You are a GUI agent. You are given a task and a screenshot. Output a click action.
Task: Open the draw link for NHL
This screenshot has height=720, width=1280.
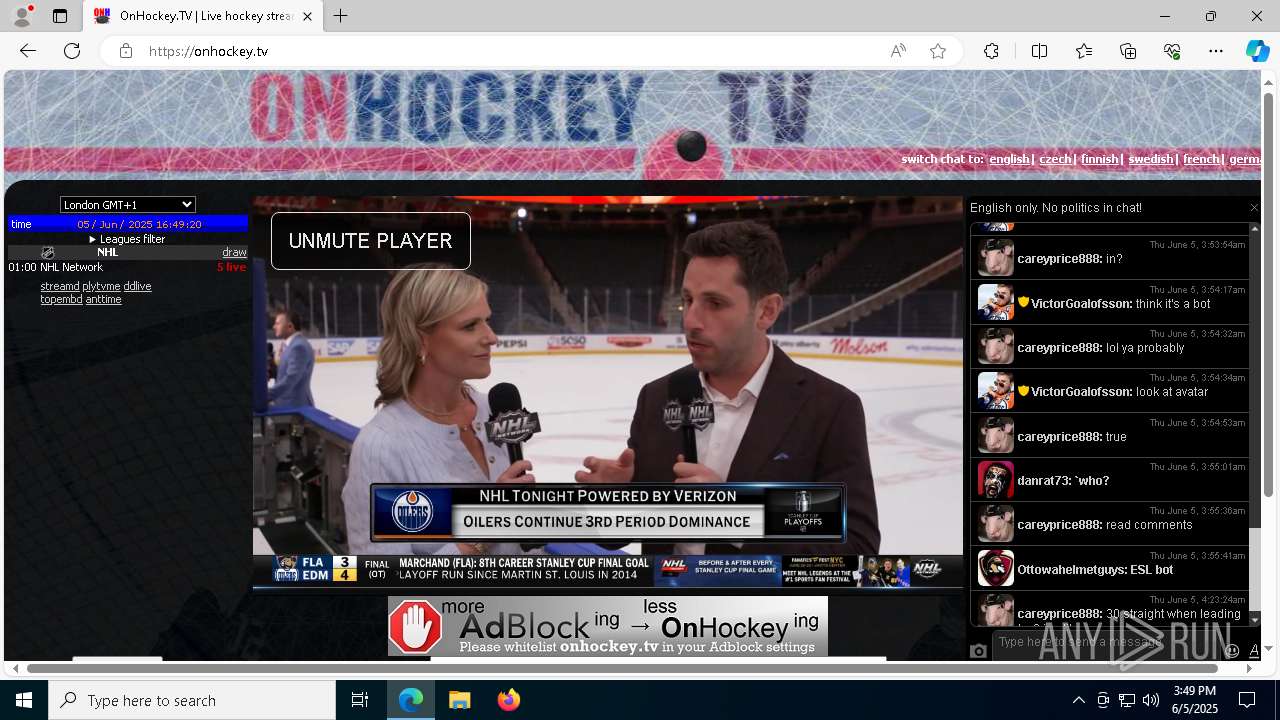[234, 252]
